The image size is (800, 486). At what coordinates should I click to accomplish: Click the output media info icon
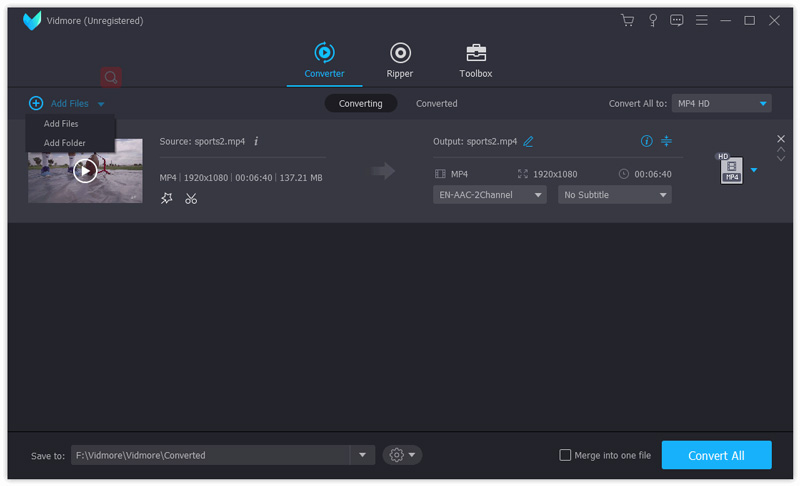[646, 141]
